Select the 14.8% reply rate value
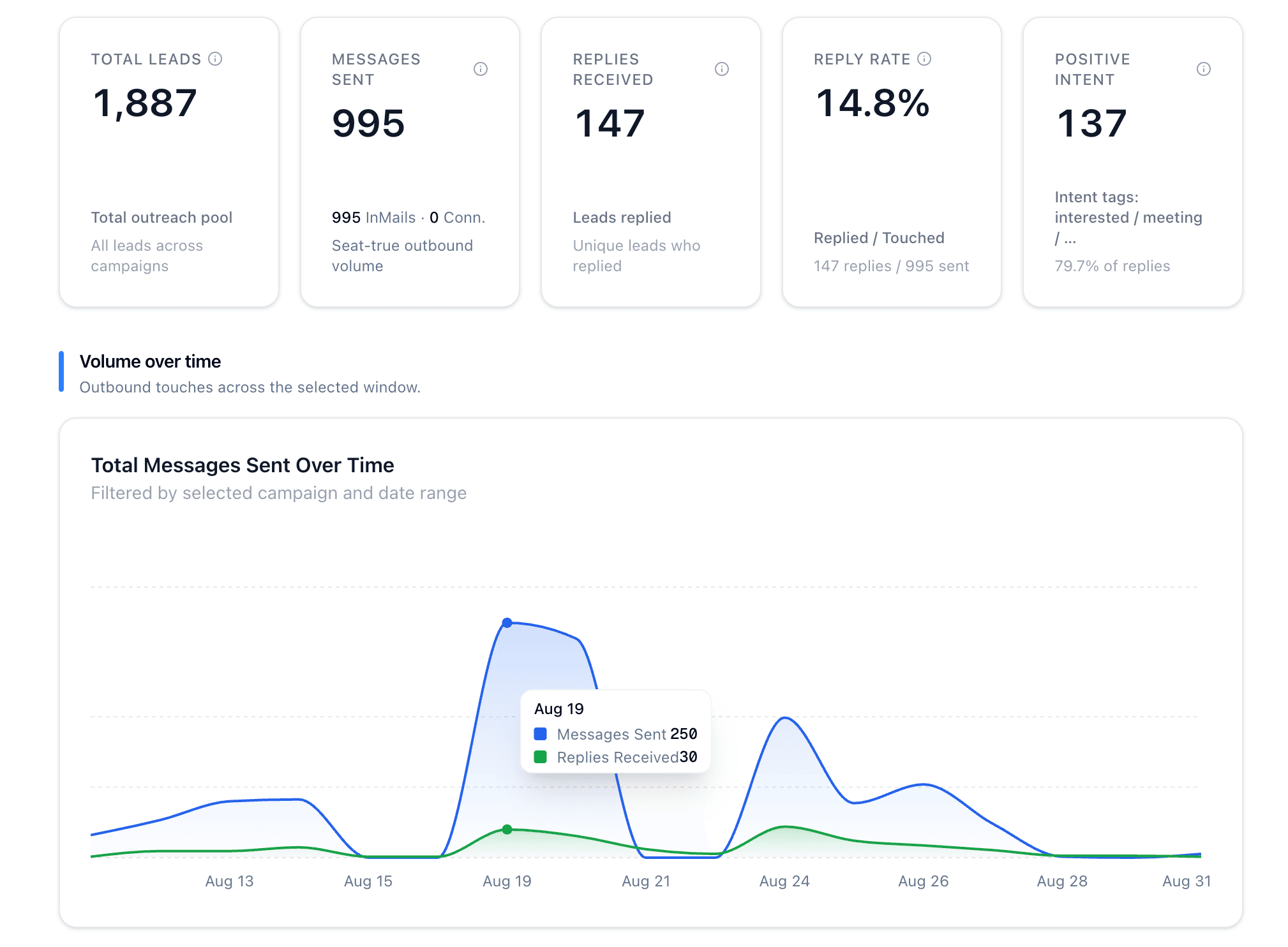Image resolution: width=1288 pixels, height=947 pixels. (872, 103)
